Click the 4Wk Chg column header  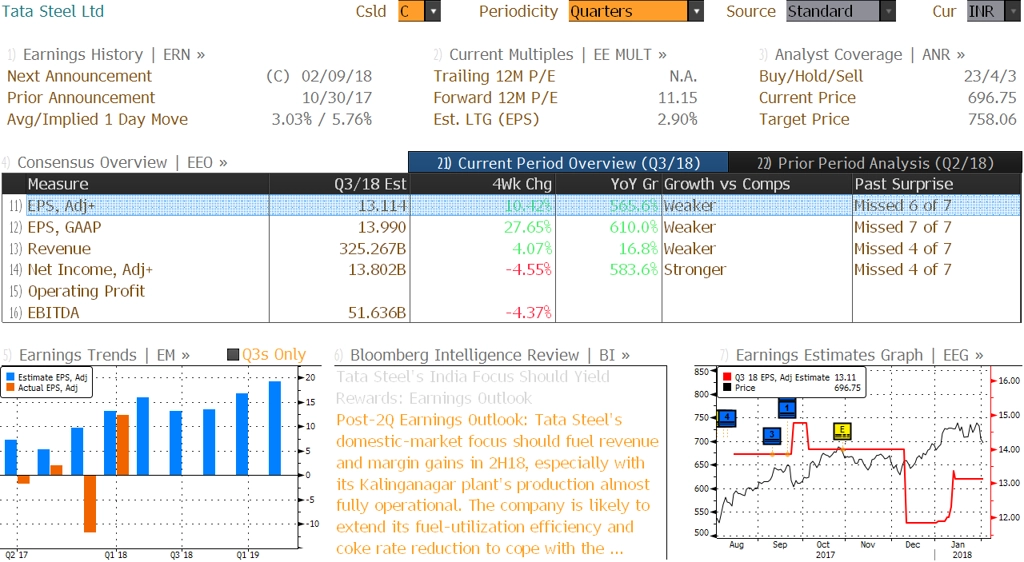(482, 184)
